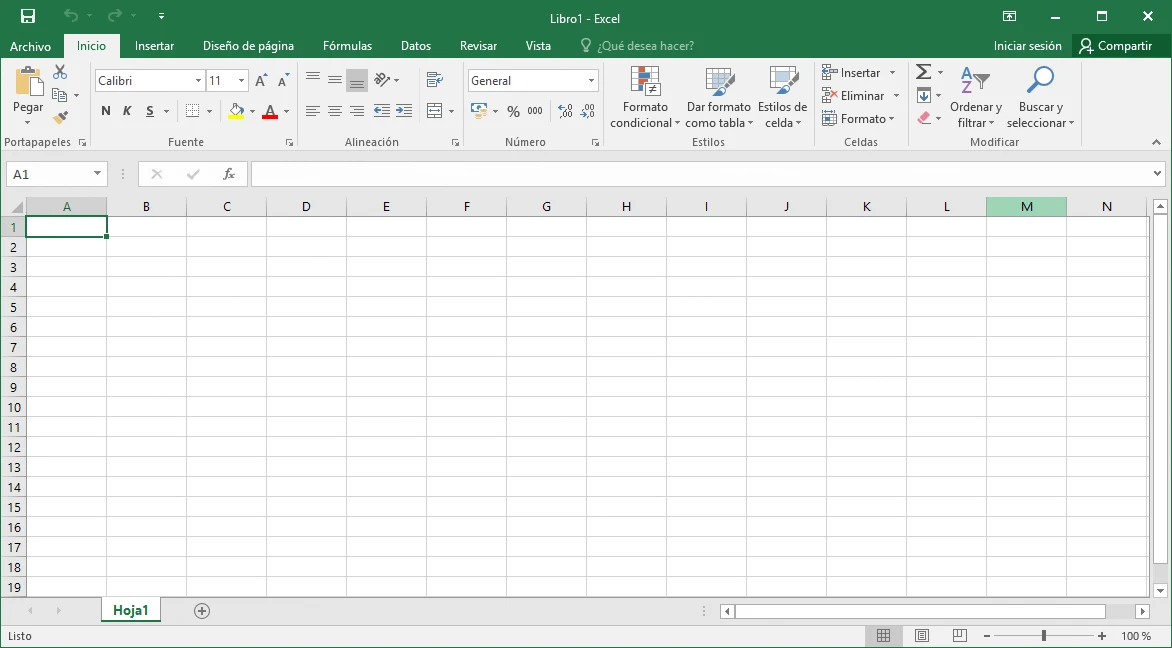Click the Insert function fx icon
The height and width of the screenshot is (648, 1172).
(x=228, y=174)
